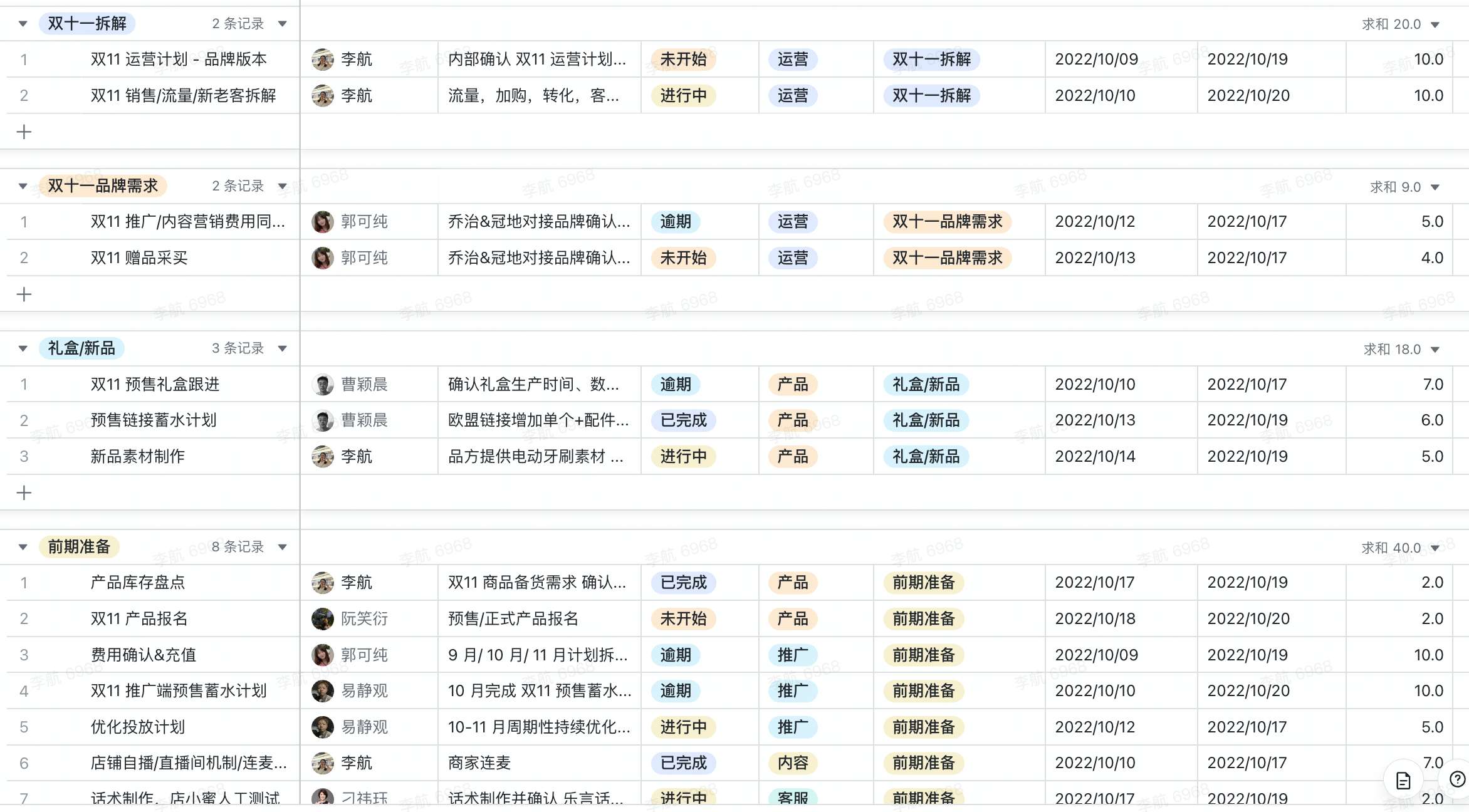Click 推广 tag in 优化投放计划 row
This screenshot has height=812, width=1469.
coord(792,727)
